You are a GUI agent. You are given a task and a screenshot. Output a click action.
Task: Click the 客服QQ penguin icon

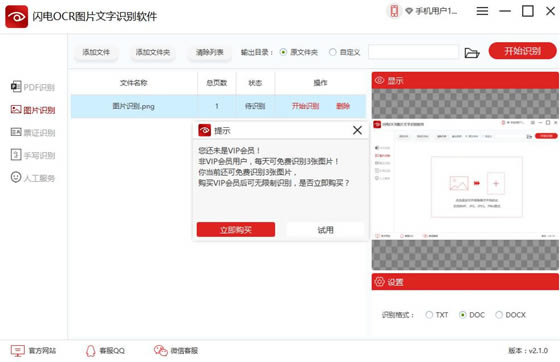point(91,351)
